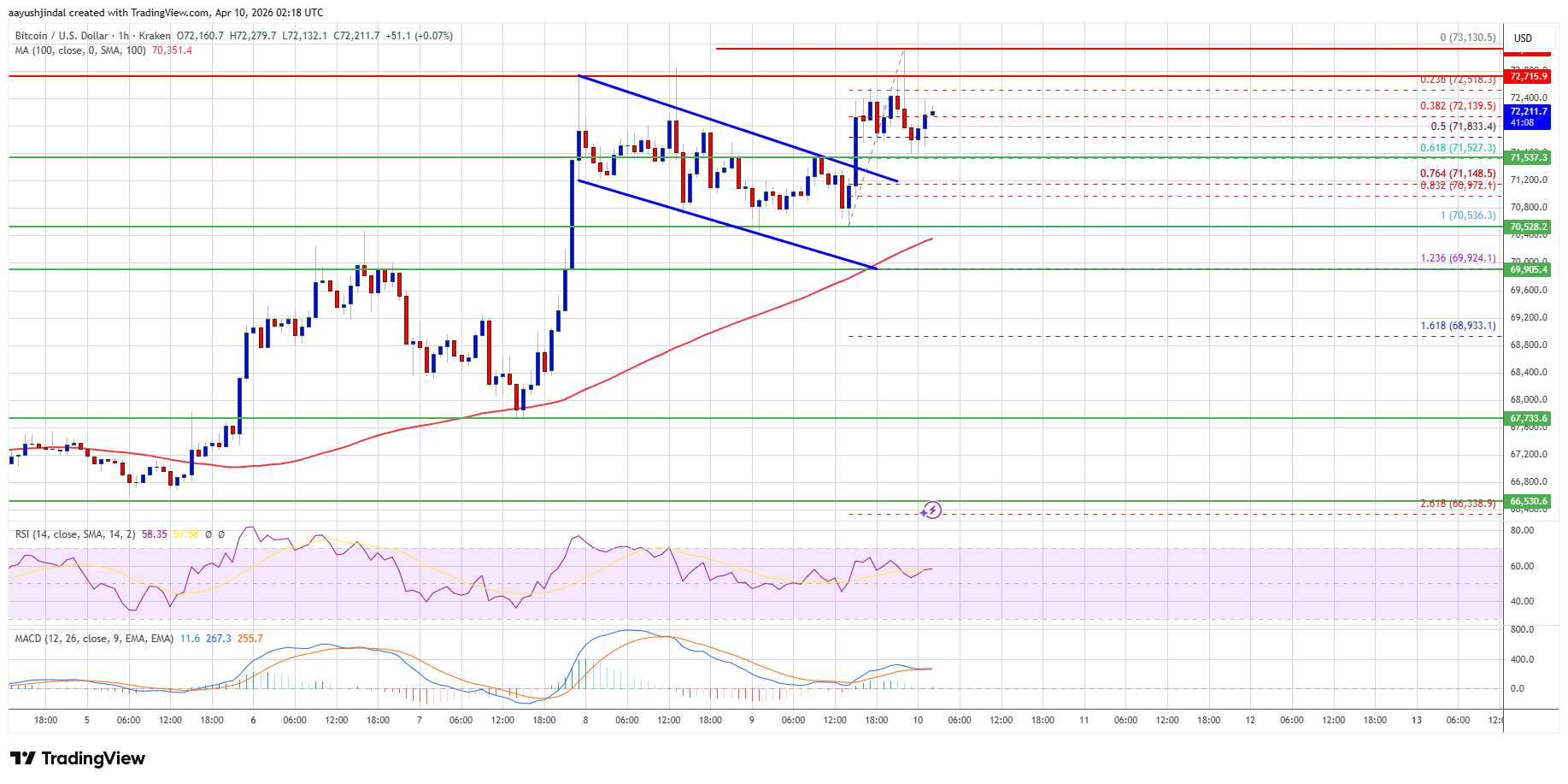Open the USD currency selector
This screenshot has height=784, width=1568.
(x=1523, y=38)
